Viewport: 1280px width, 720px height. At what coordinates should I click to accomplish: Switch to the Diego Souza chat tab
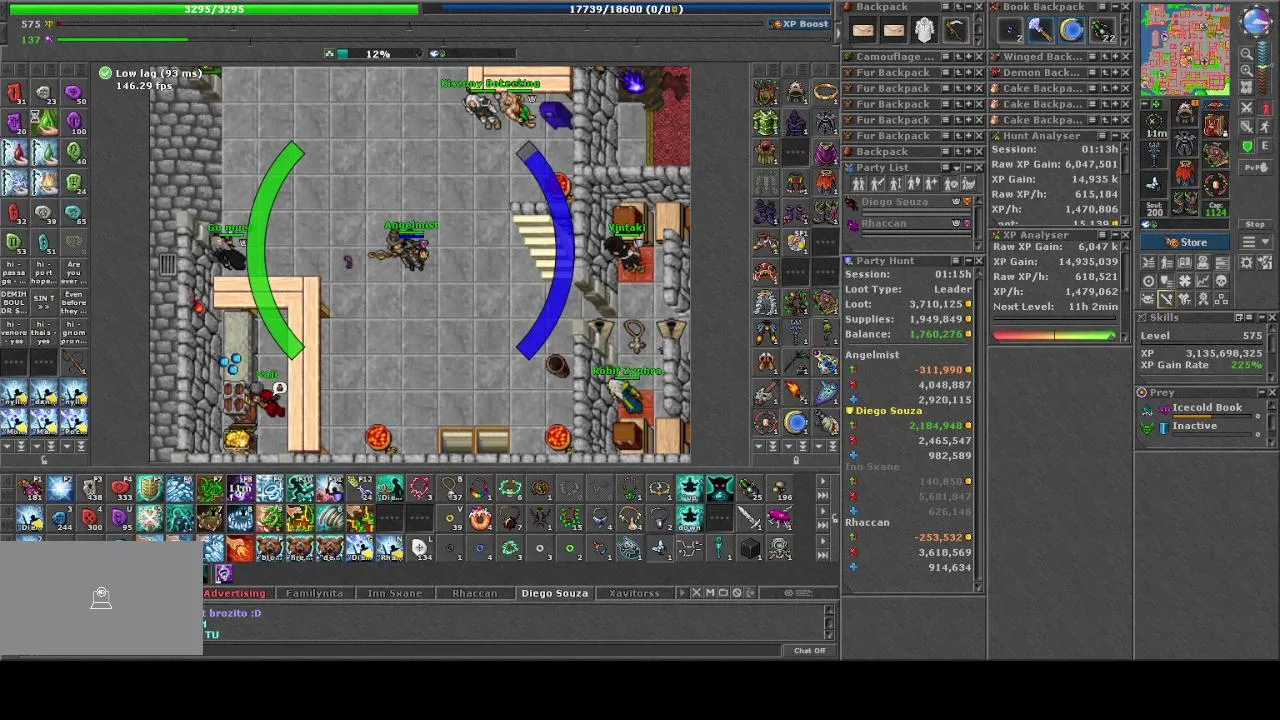(555, 593)
